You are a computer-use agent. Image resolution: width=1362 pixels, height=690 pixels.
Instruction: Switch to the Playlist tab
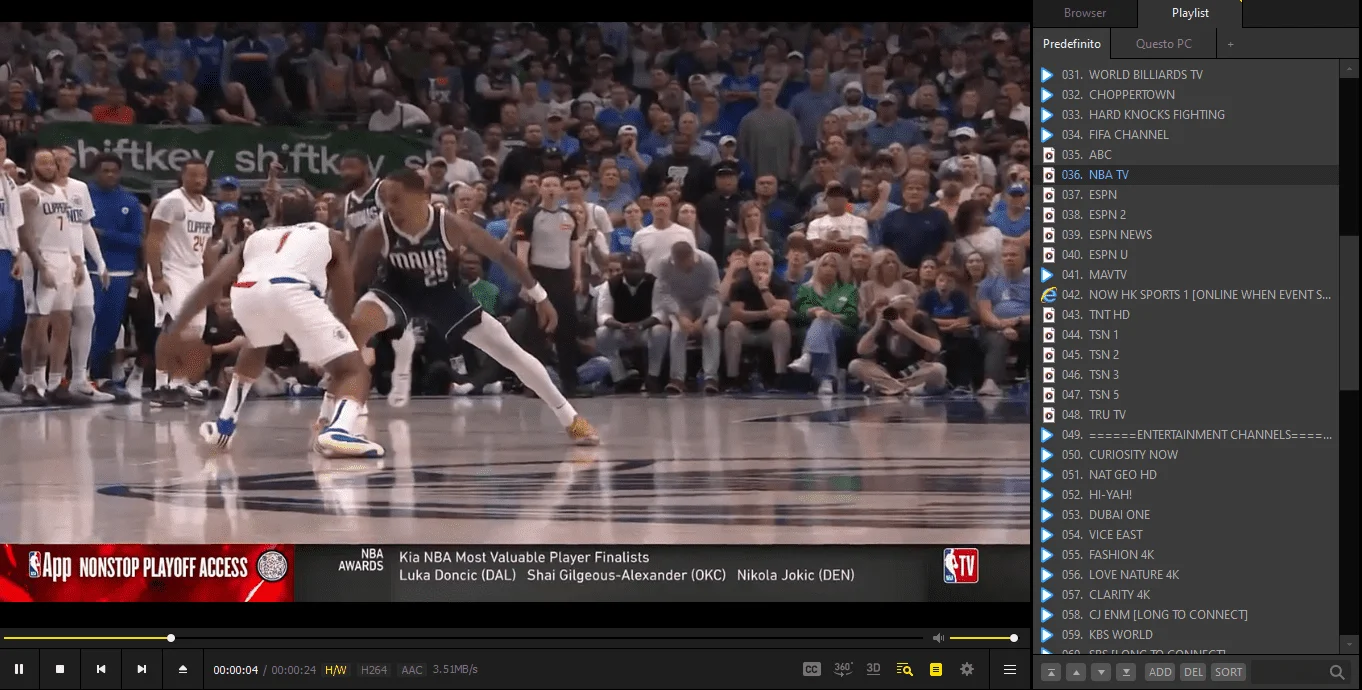(x=1190, y=13)
